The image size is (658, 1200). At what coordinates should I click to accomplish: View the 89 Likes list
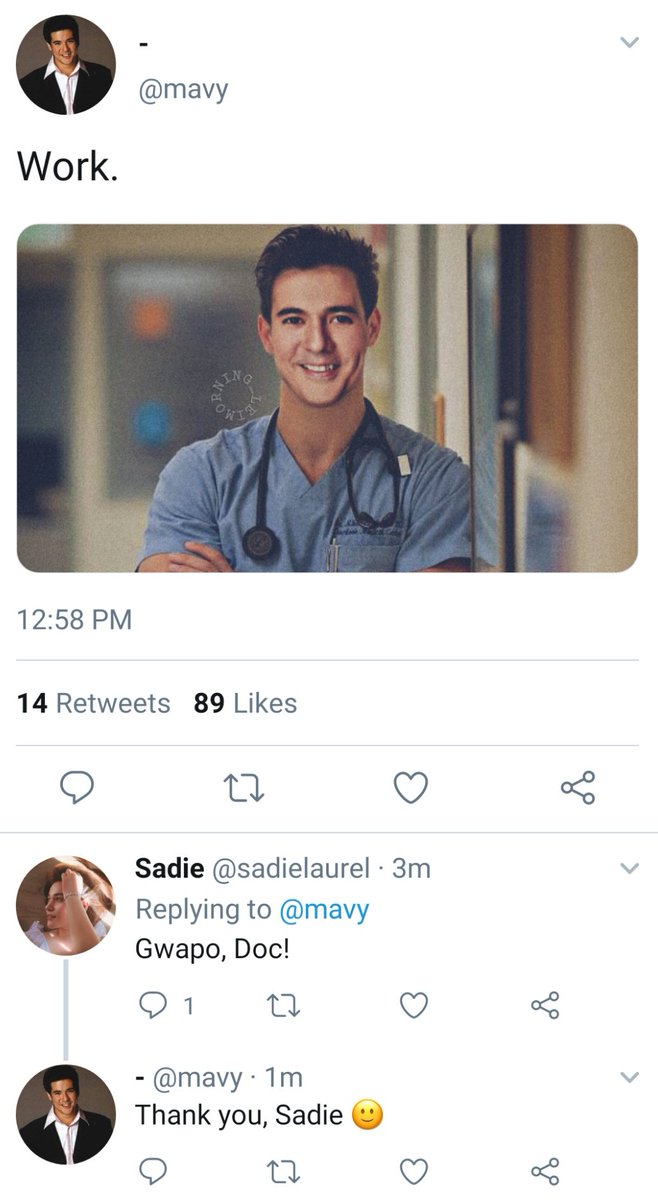246,703
